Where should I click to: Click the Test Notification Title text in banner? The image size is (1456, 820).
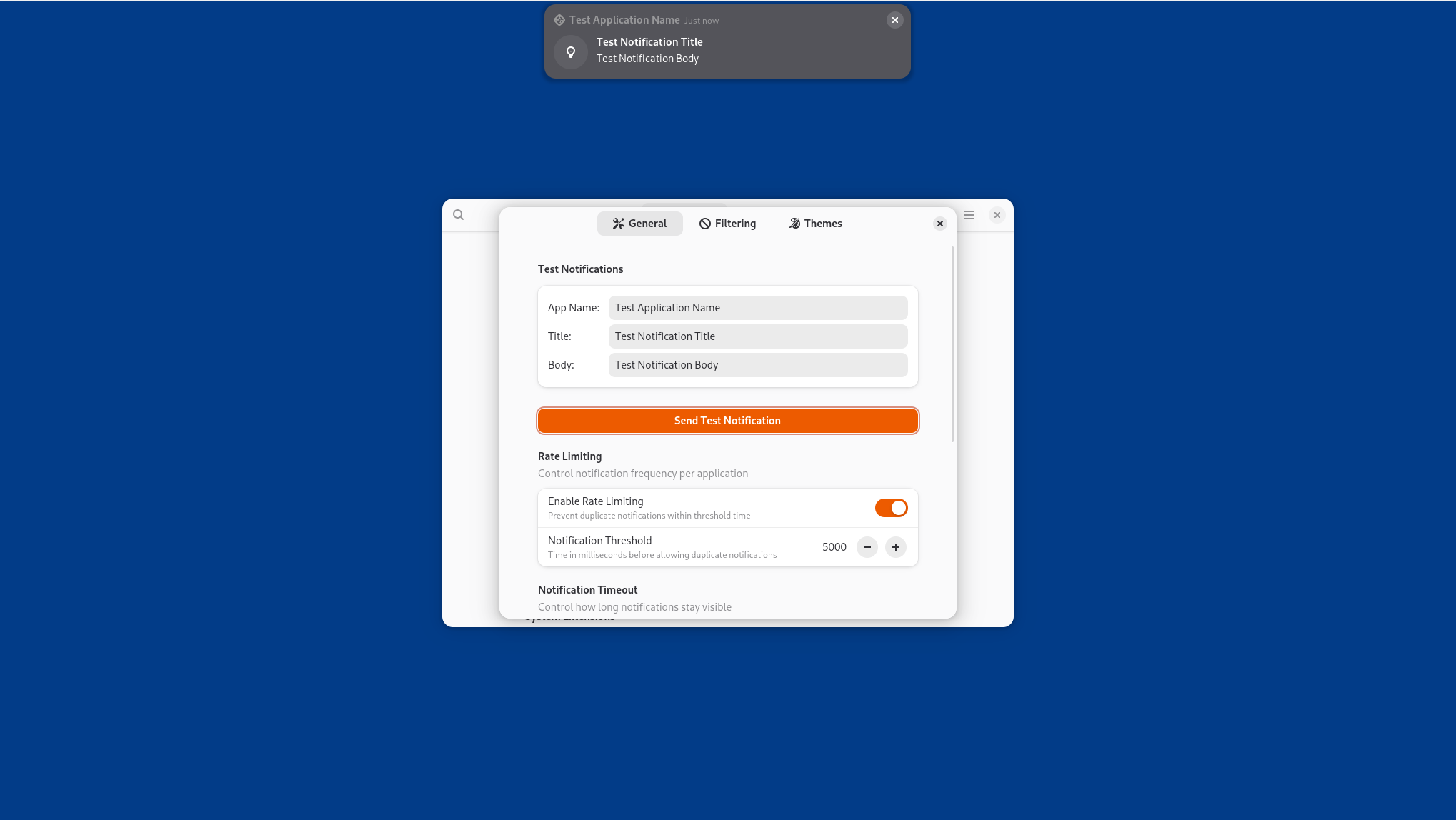coord(649,42)
